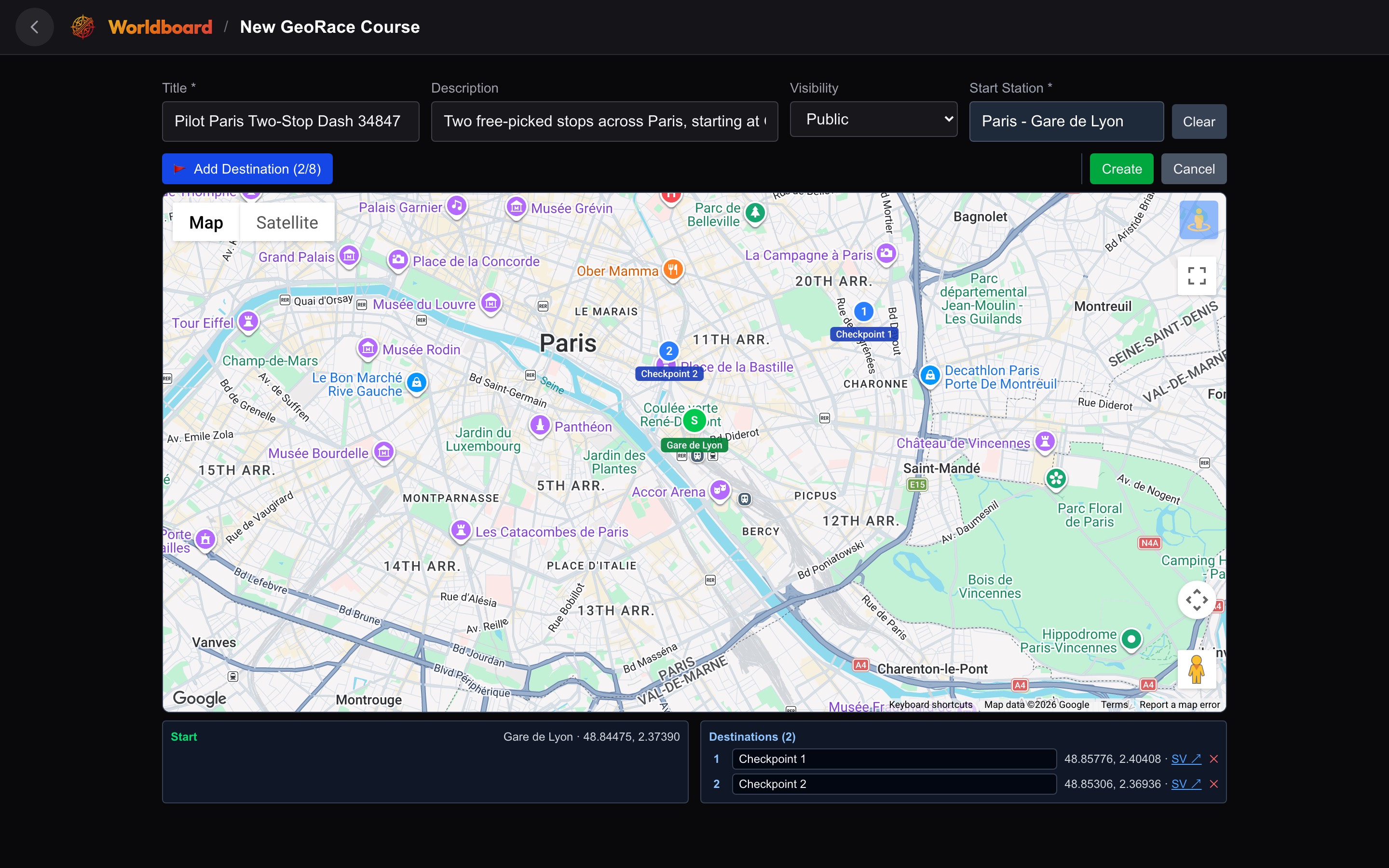Open map Terms link
This screenshot has height=868, width=1389.
[x=1114, y=705]
